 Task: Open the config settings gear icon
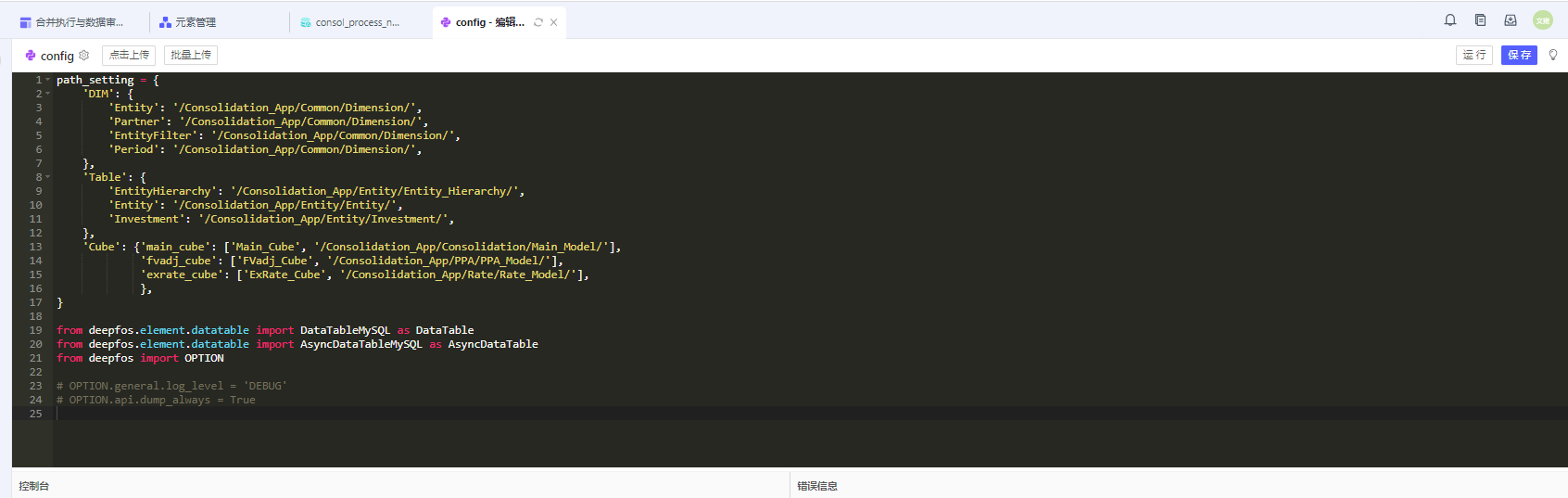tap(84, 56)
